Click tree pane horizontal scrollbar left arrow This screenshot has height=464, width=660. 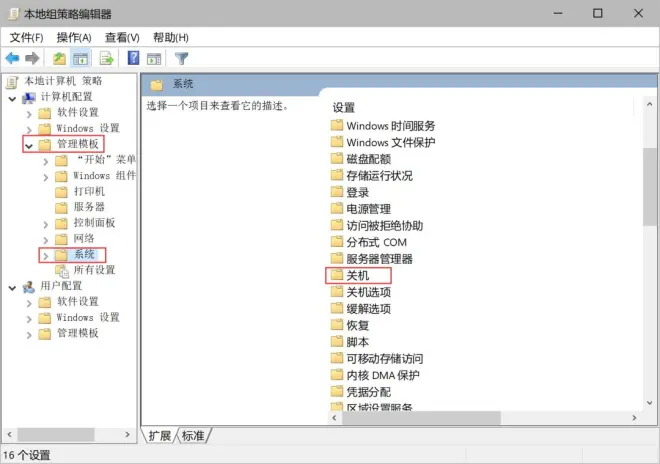pyautogui.click(x=10, y=434)
